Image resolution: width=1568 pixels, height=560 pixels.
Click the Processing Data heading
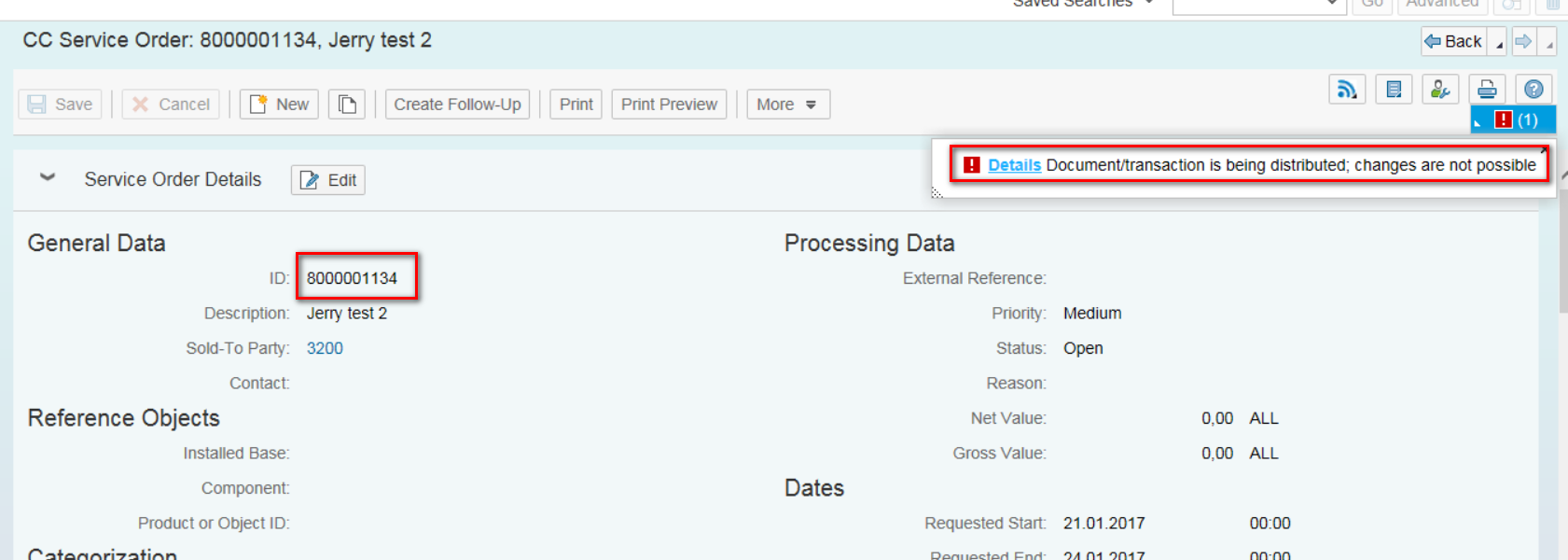tap(869, 243)
